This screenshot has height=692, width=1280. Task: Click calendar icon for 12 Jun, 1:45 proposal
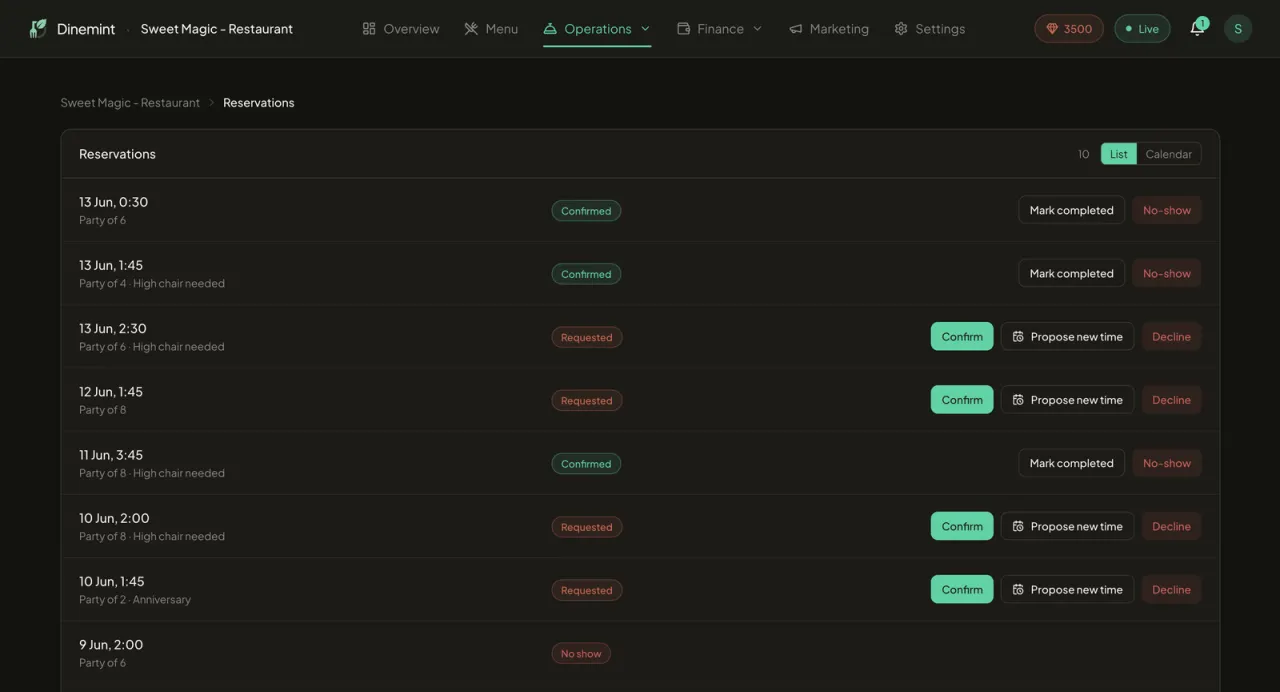coord(1018,400)
